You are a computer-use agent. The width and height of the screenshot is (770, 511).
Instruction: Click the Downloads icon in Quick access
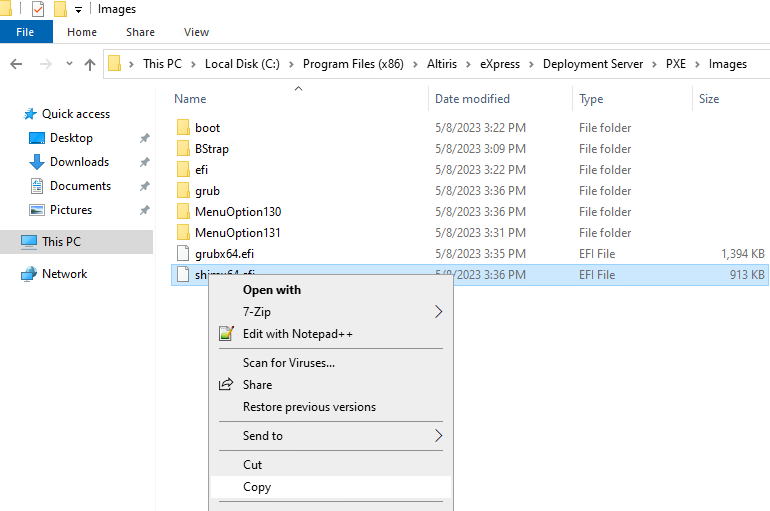pos(37,162)
